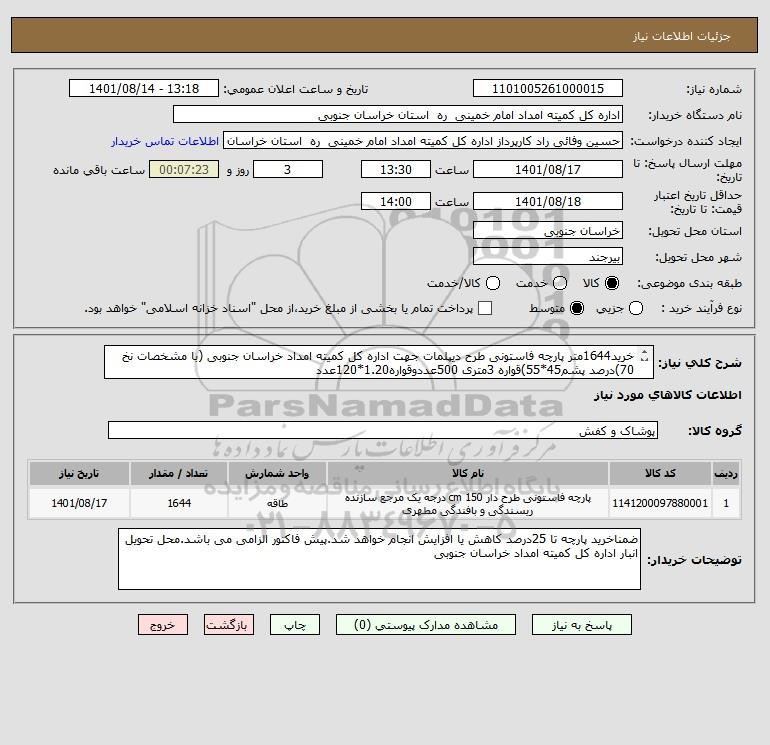Click the 'نام کالا' column header
Viewport: 770px width, 745px height.
click(468, 473)
